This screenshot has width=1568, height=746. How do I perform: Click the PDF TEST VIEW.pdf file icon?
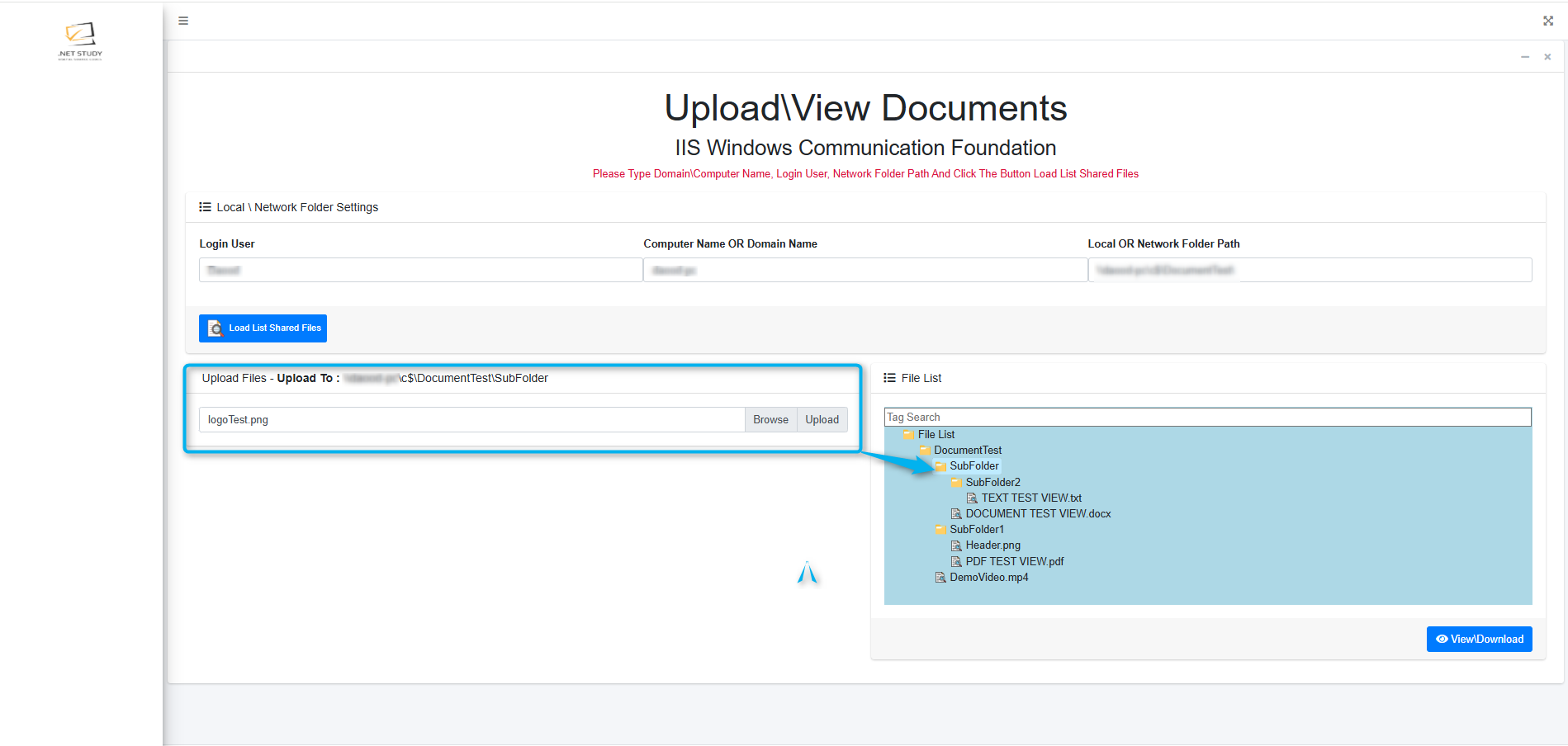tap(956, 562)
